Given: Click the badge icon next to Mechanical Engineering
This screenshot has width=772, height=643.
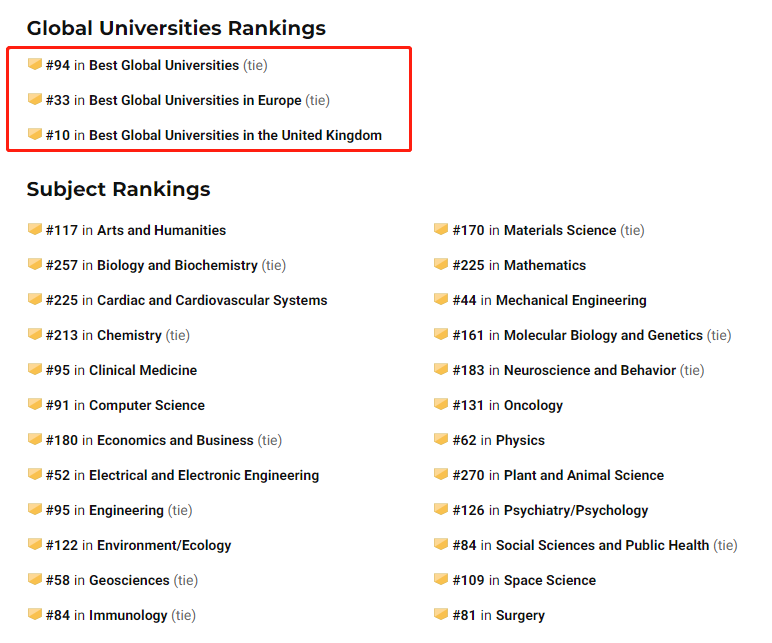Looking at the screenshot, I should [441, 299].
